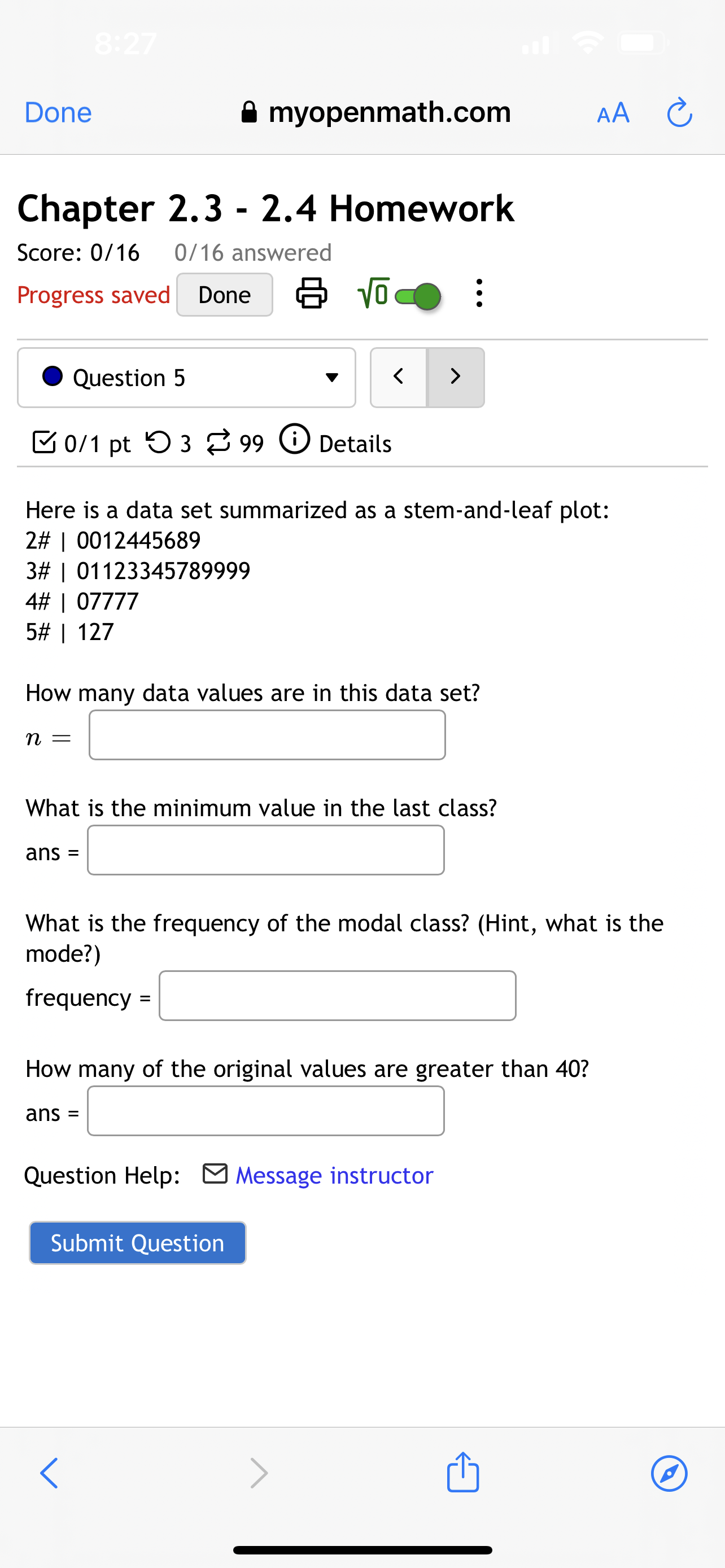Click the print icon
The image size is (725, 1568).
point(312,295)
